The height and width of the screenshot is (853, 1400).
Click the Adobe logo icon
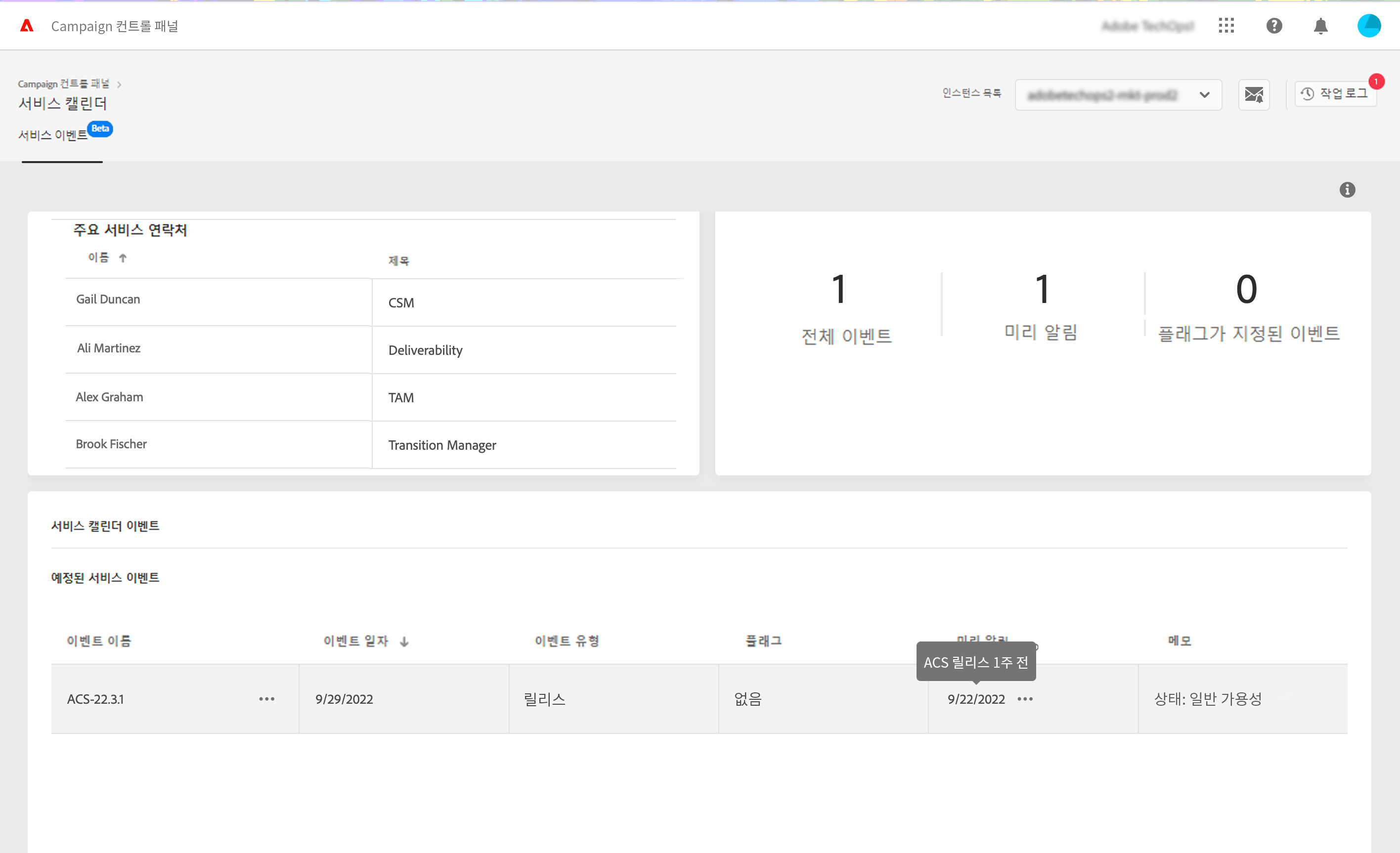27,26
